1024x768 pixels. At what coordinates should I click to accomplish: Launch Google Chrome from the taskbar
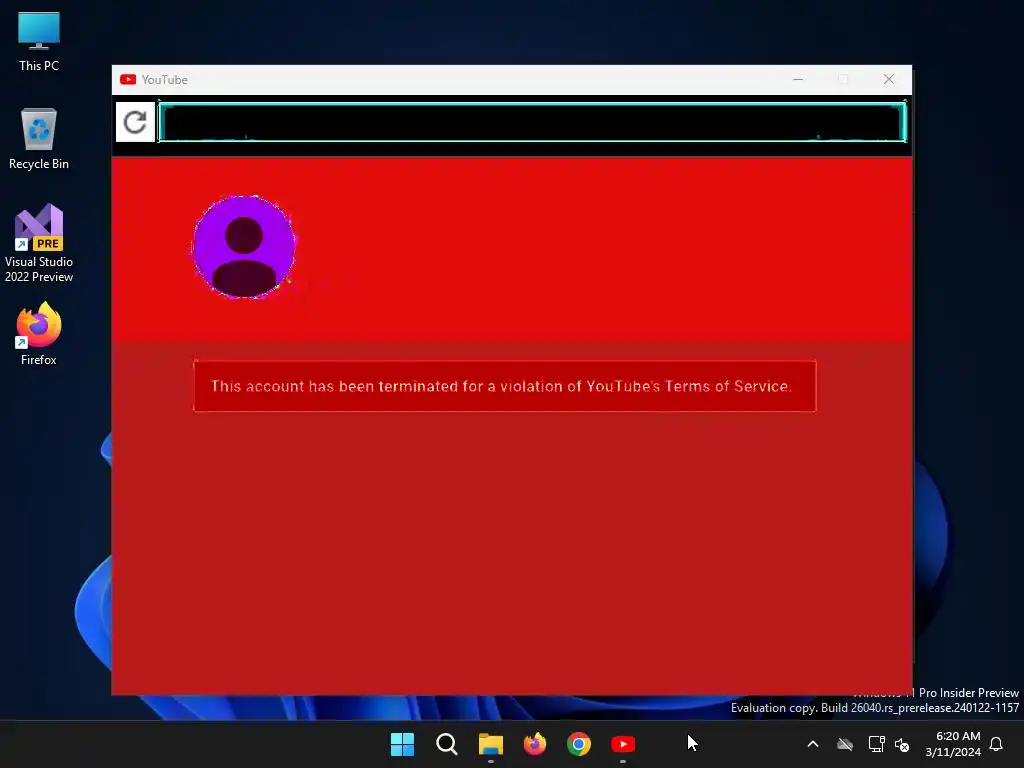pyautogui.click(x=579, y=744)
